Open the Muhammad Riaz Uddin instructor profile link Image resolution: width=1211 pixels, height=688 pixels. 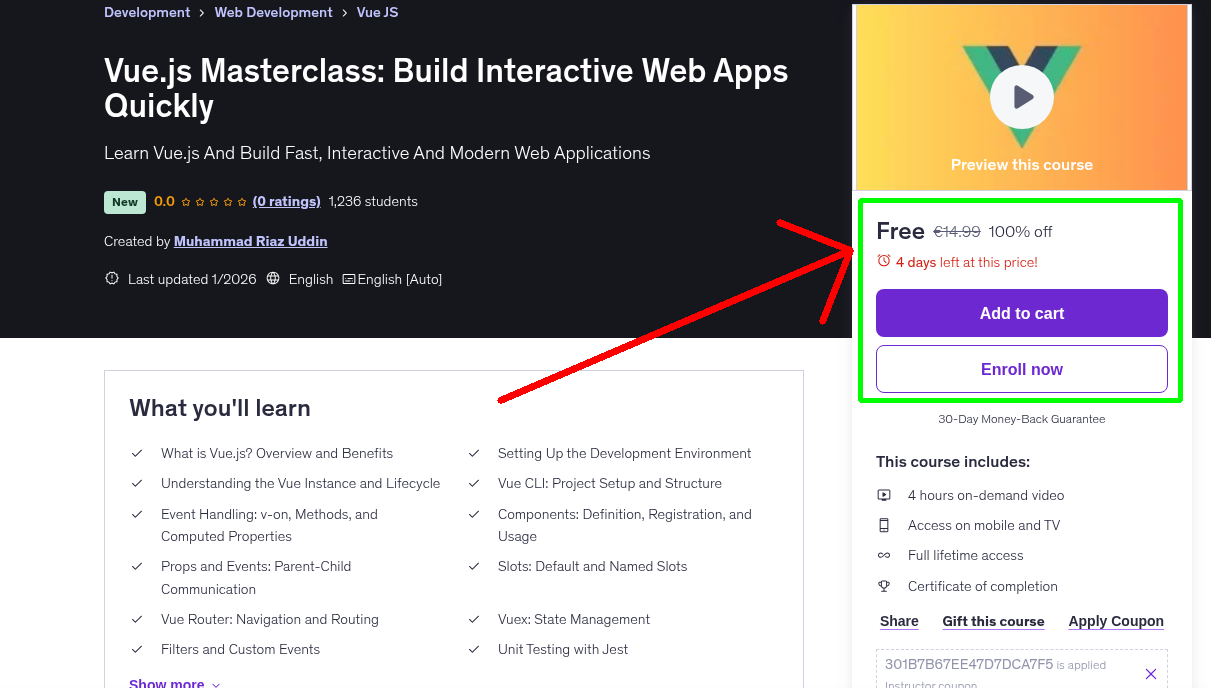(250, 241)
